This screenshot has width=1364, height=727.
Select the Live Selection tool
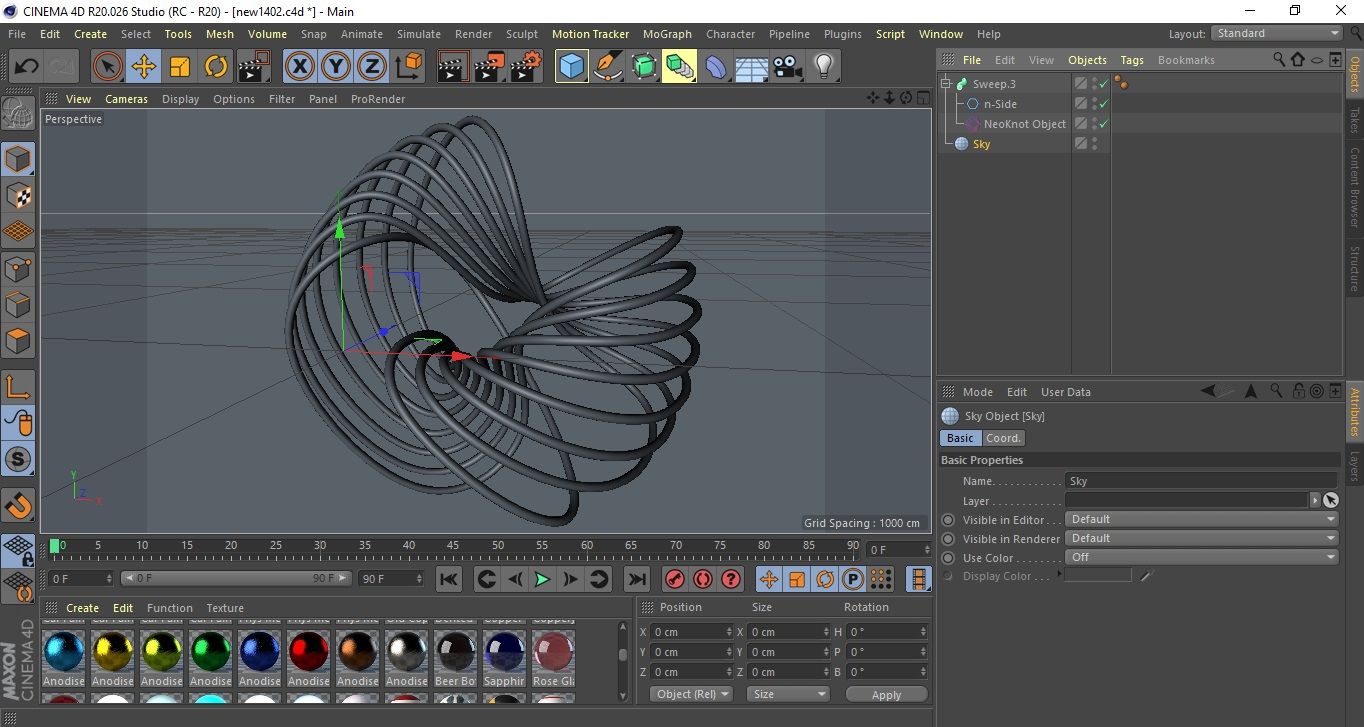click(x=108, y=67)
